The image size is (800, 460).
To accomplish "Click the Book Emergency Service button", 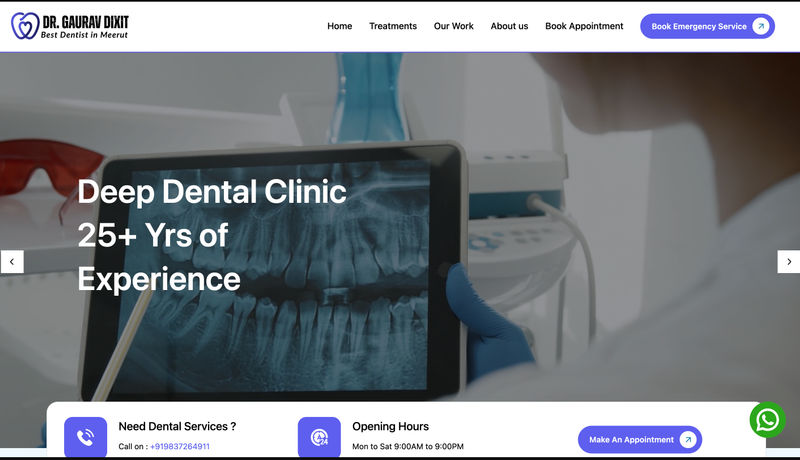I will 708,26.
